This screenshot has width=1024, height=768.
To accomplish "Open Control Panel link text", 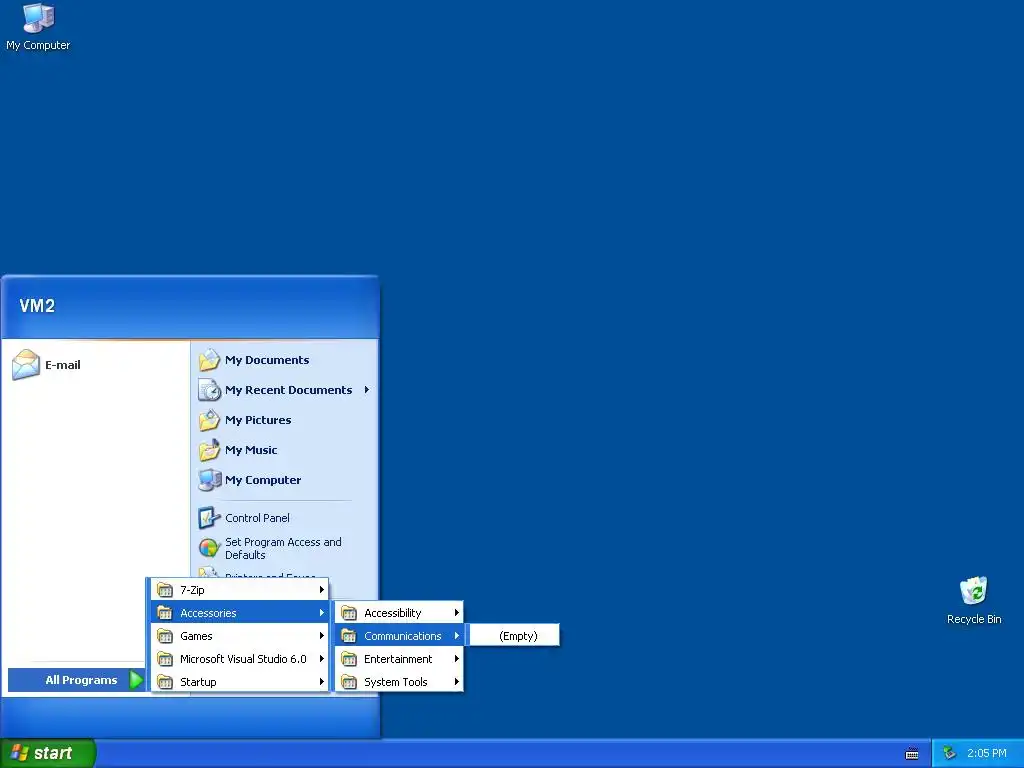I will coord(257,518).
